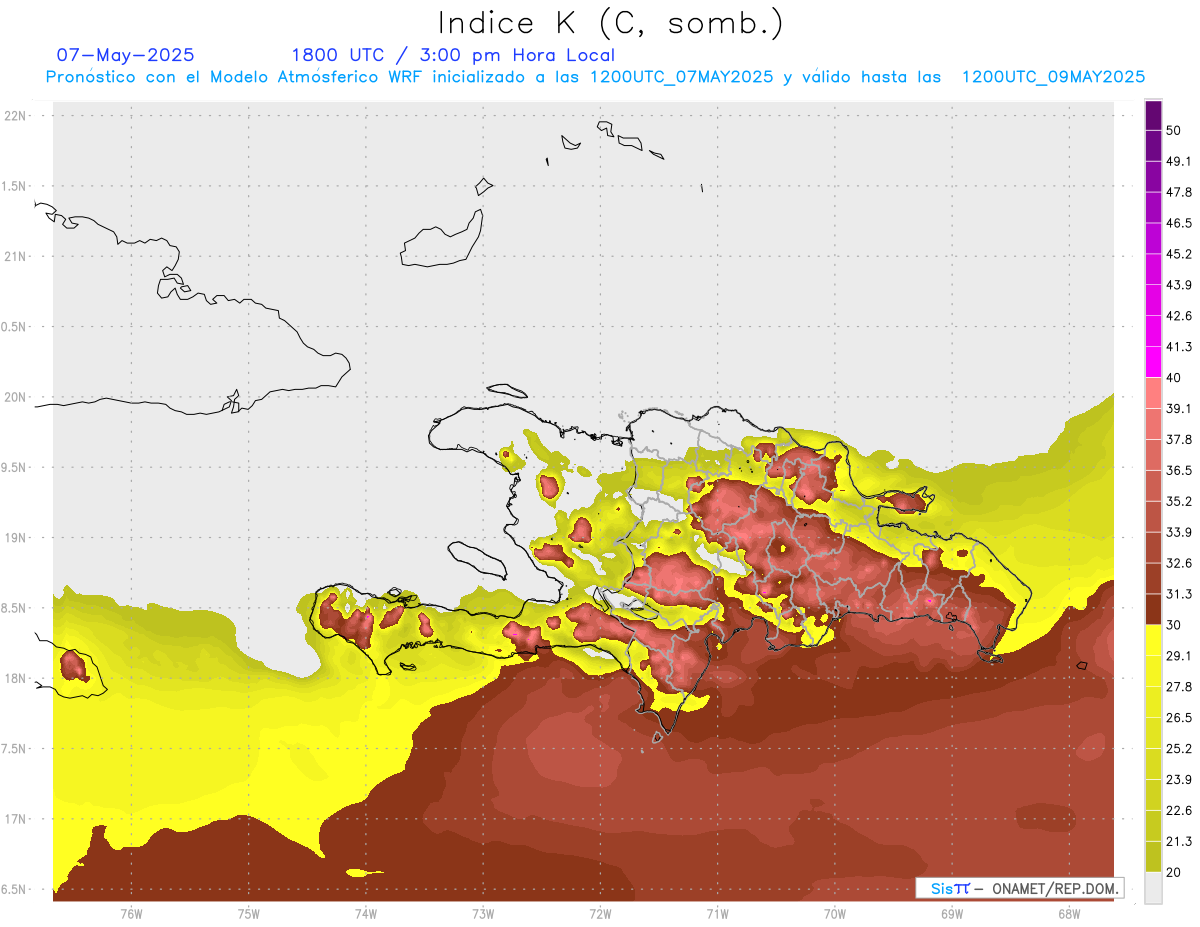Click the color bar value "29.1"
The image size is (1200, 927).
(x=1179, y=656)
